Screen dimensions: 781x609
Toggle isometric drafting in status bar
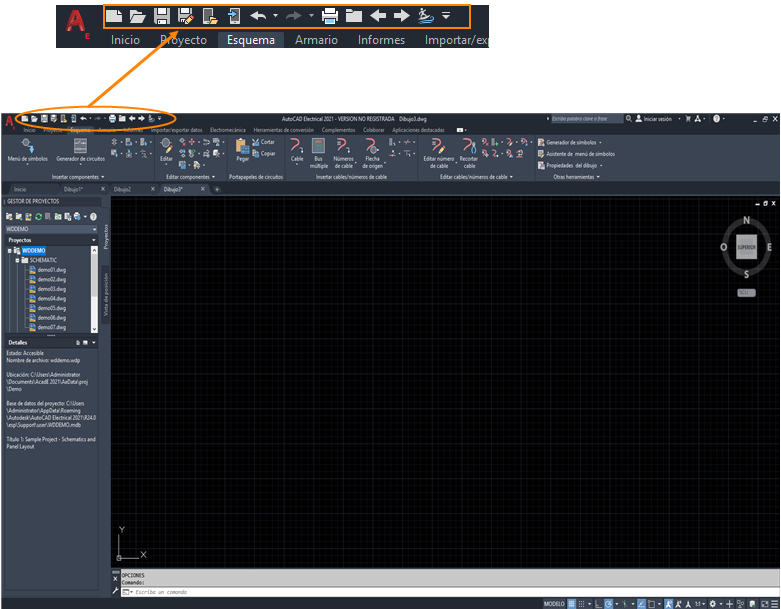(x=625, y=604)
